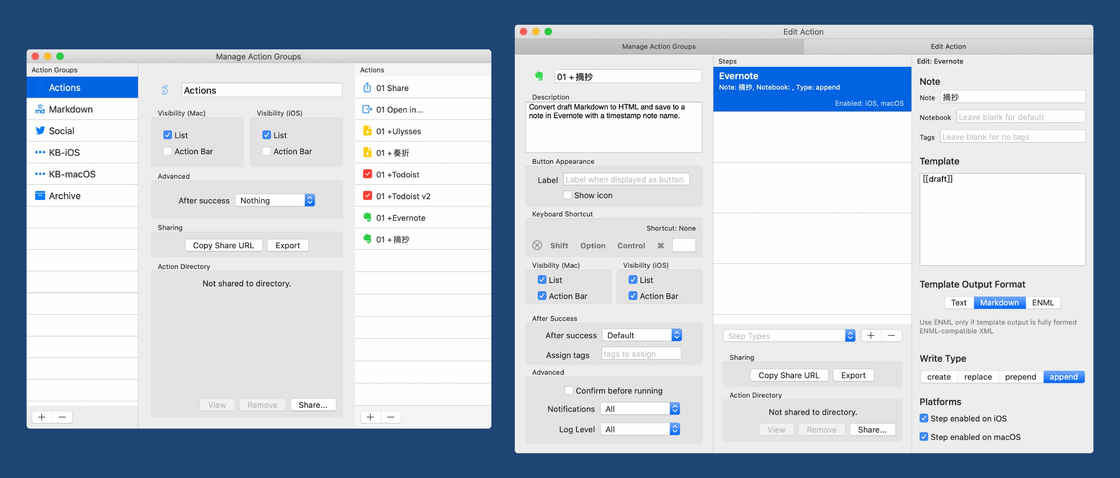Click the dots icon beside KB-macOS
This screenshot has height=478, width=1120.
tap(40, 174)
